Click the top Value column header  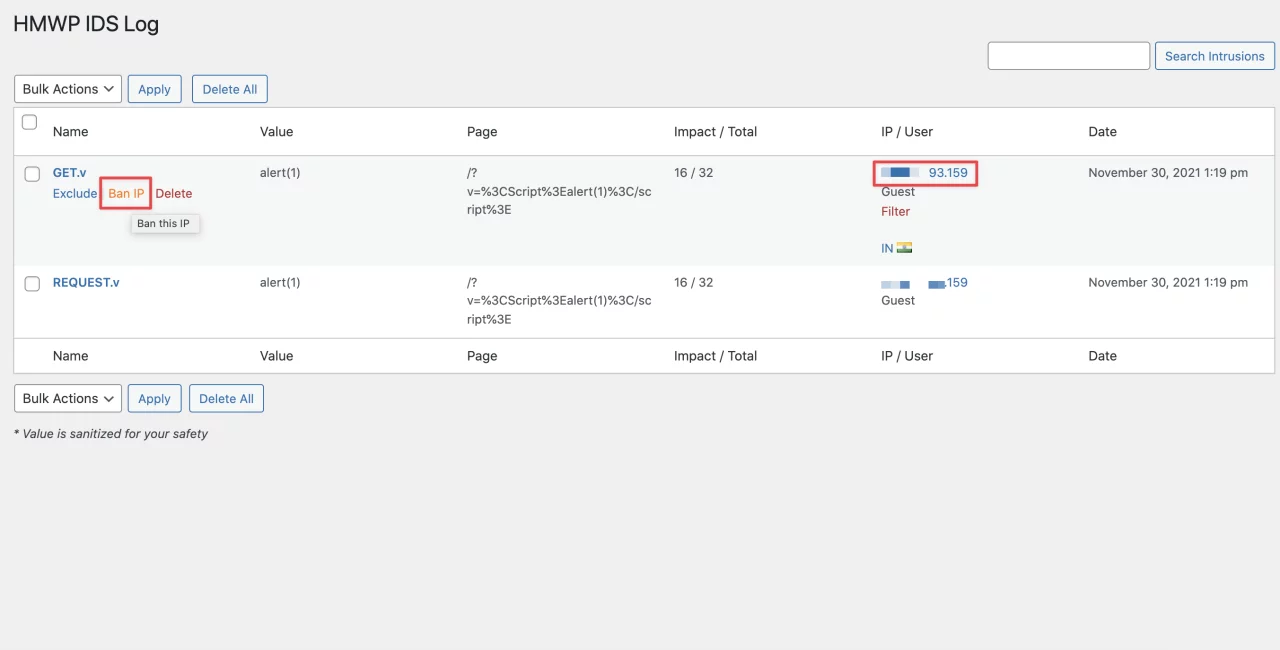coord(277,132)
